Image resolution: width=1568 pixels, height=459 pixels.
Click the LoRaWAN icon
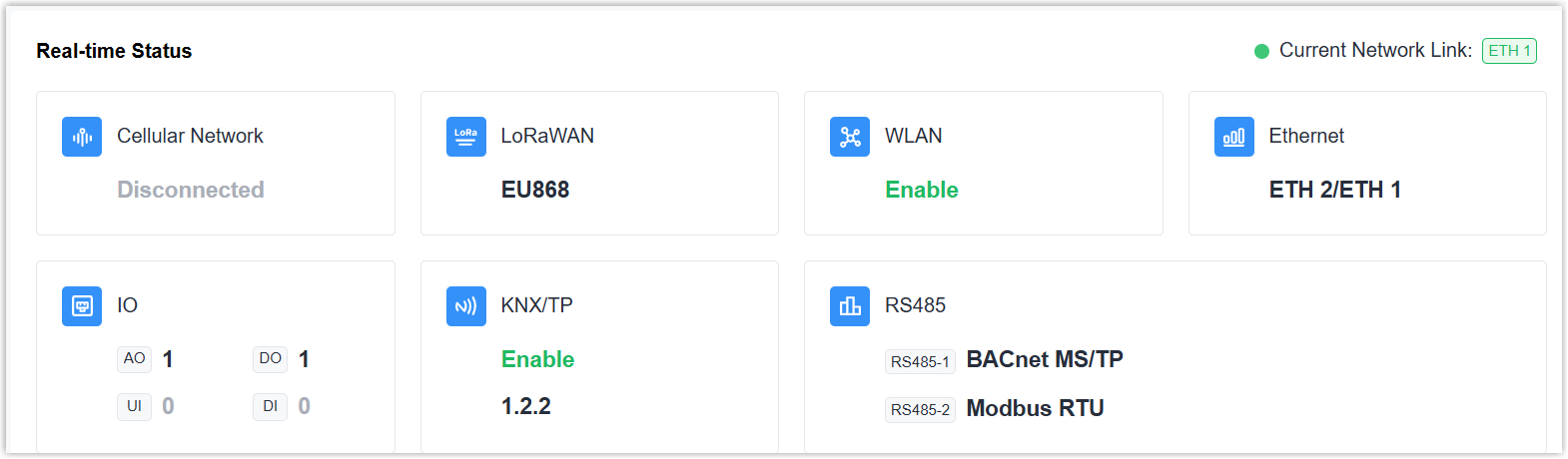coord(465,137)
